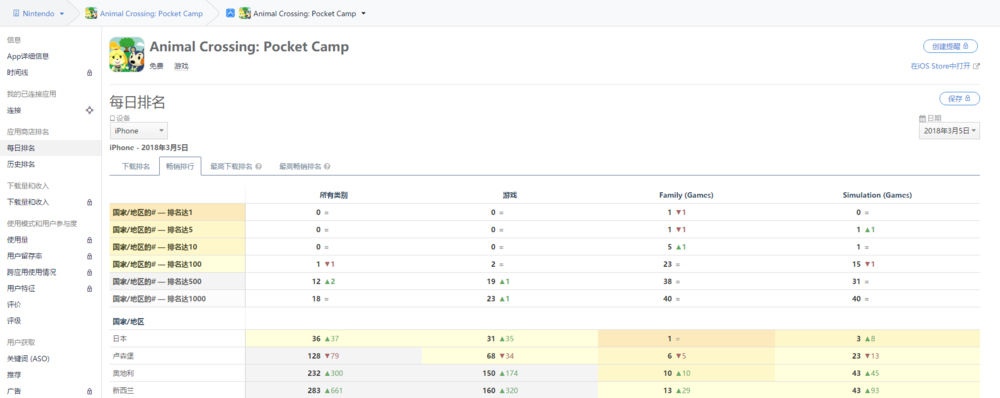
Task: Select 每日排名 in the sidebar
Action: pyautogui.click(x=50, y=148)
